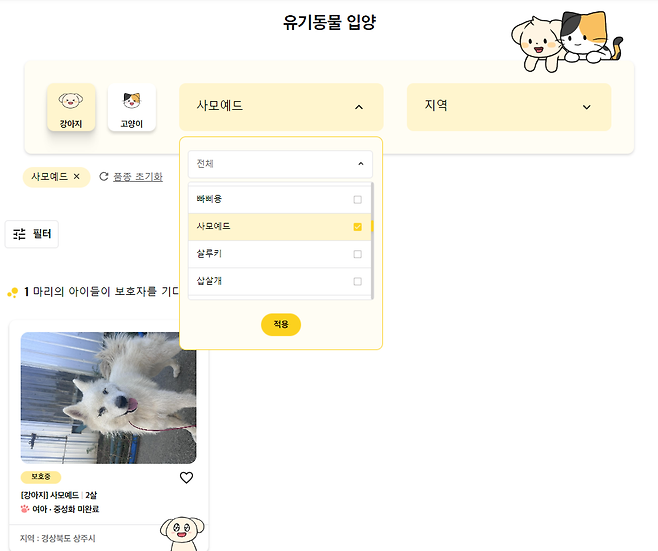Click the breed list scrollbar
This screenshot has height=551, width=658.
tap(372, 240)
